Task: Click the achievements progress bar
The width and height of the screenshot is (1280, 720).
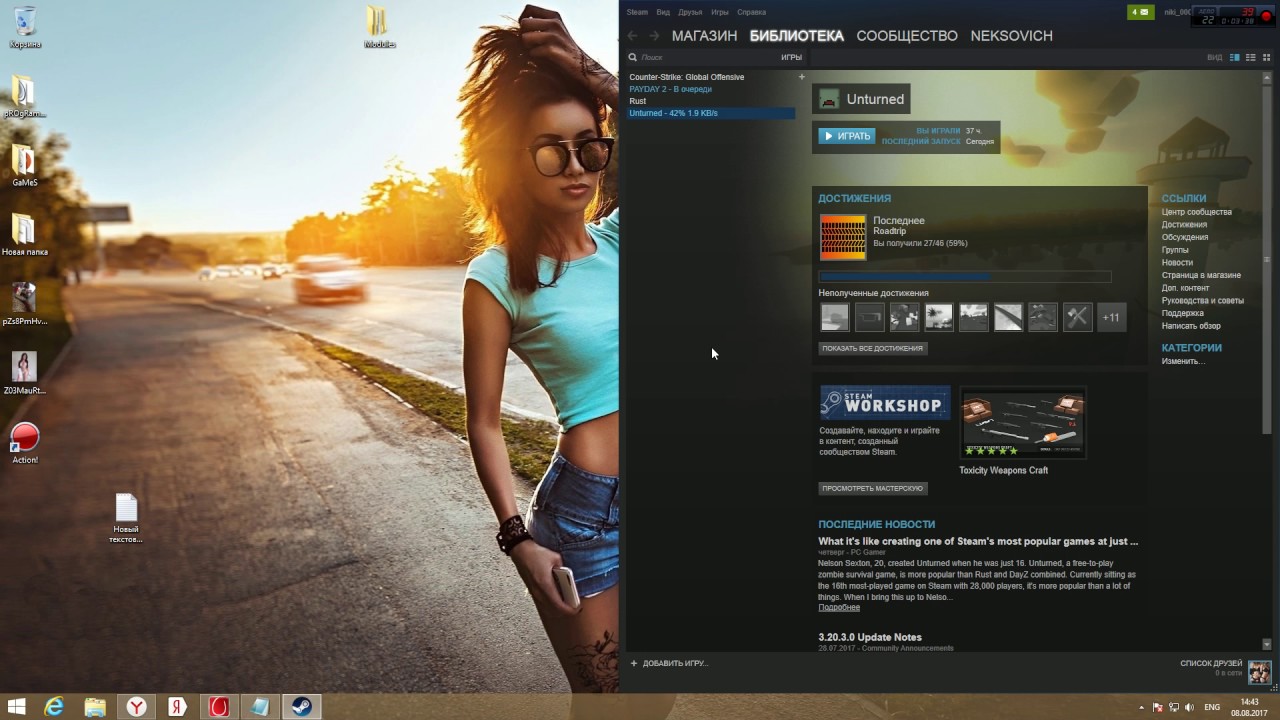Action: tap(965, 277)
